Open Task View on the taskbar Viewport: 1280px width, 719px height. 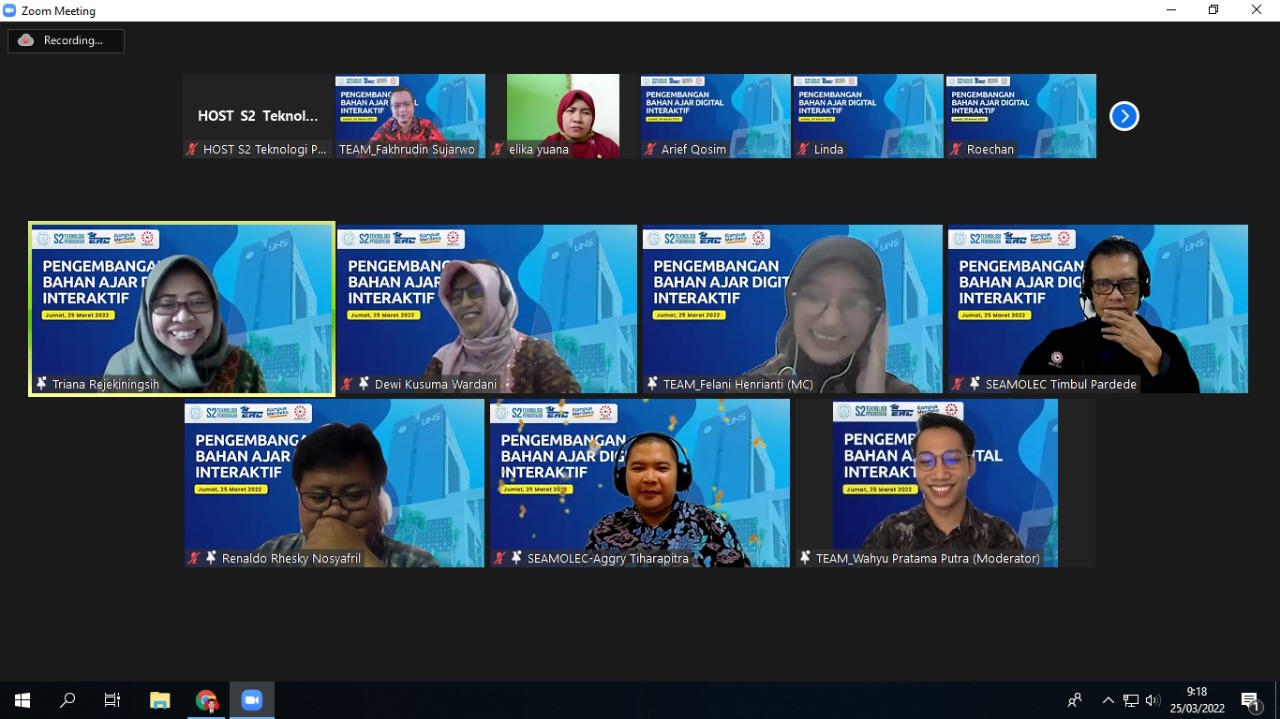coord(113,700)
